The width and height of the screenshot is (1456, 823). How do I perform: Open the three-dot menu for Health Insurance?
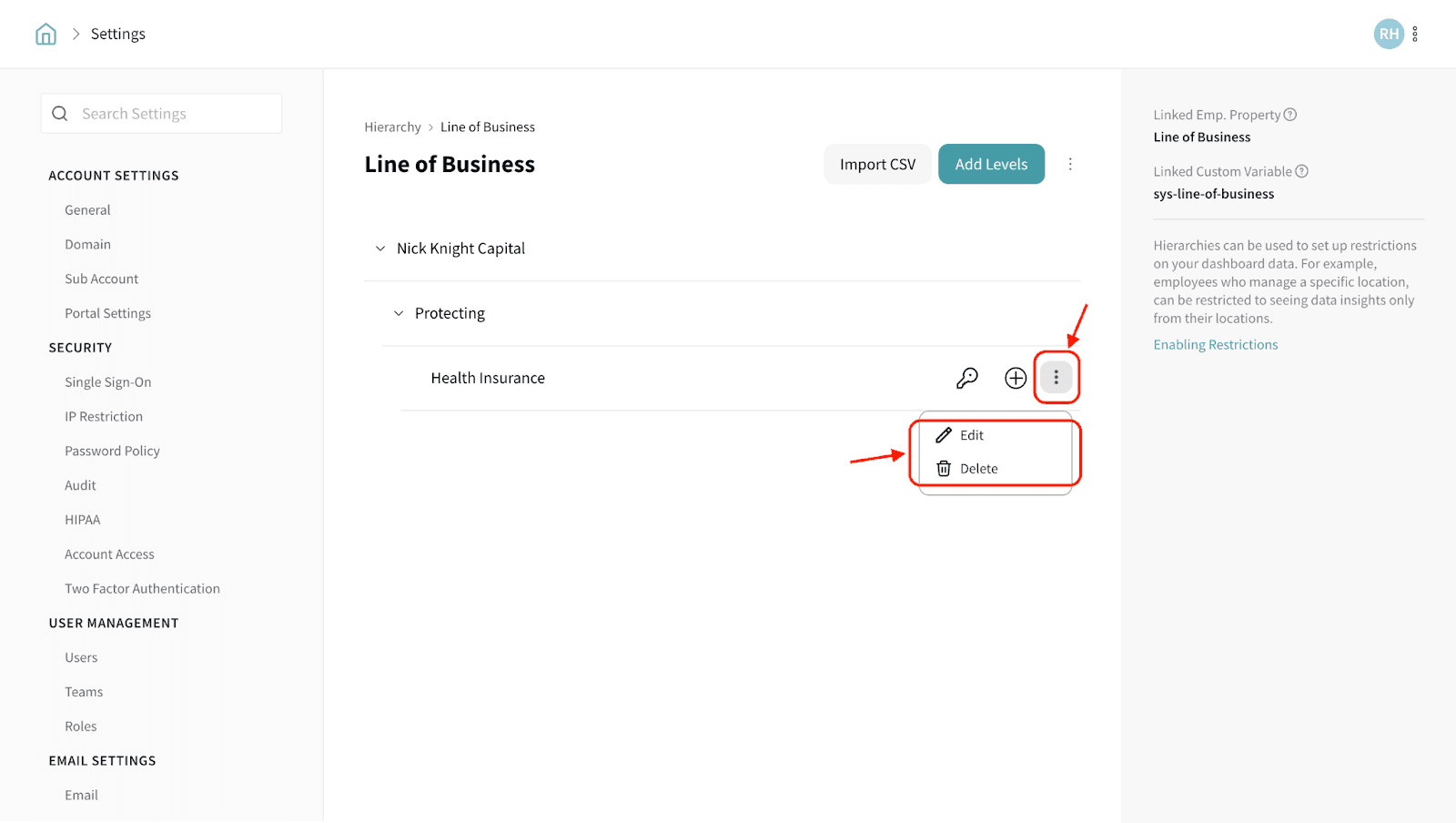click(1056, 377)
